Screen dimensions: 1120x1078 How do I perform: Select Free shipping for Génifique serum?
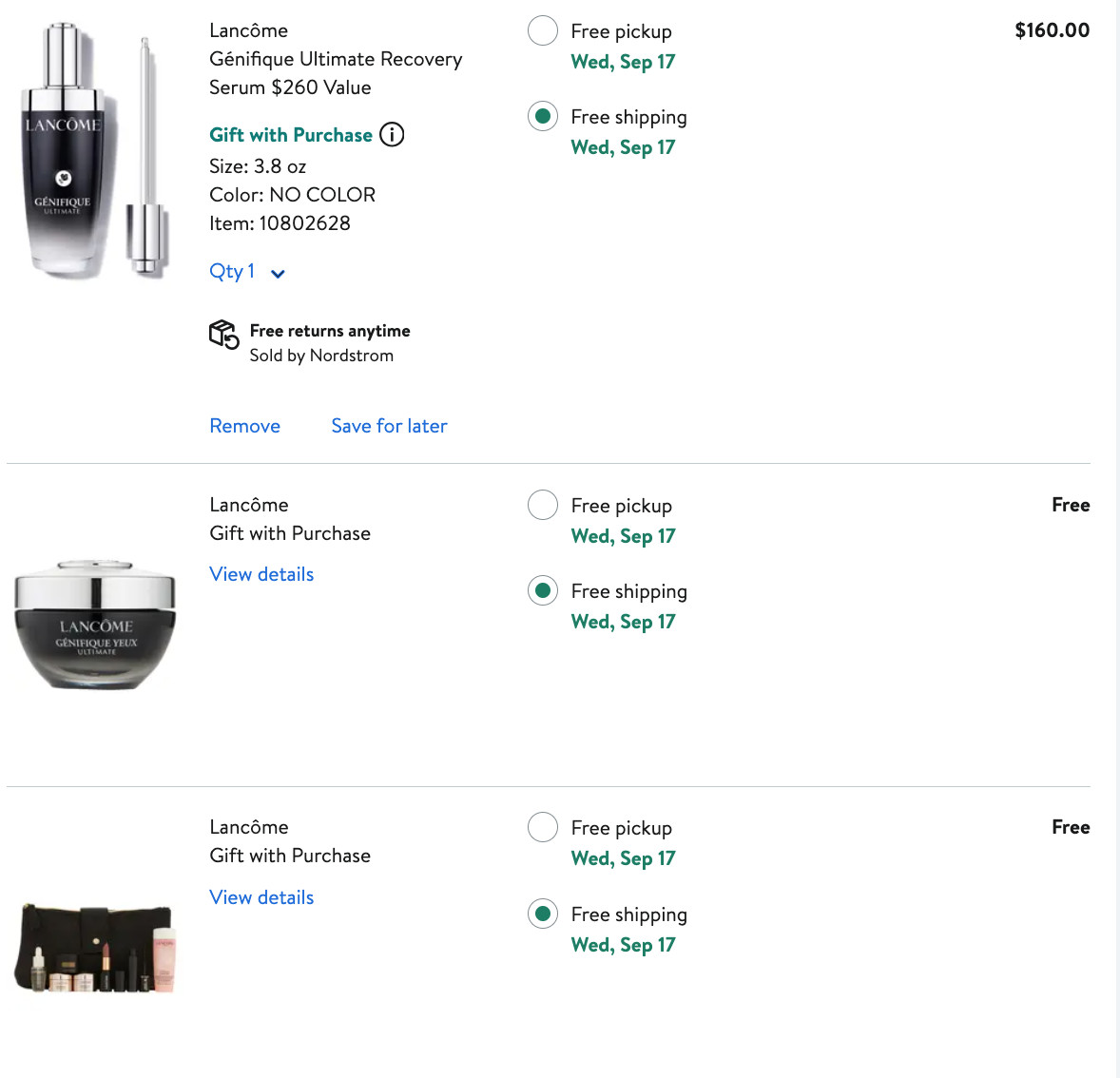543,117
